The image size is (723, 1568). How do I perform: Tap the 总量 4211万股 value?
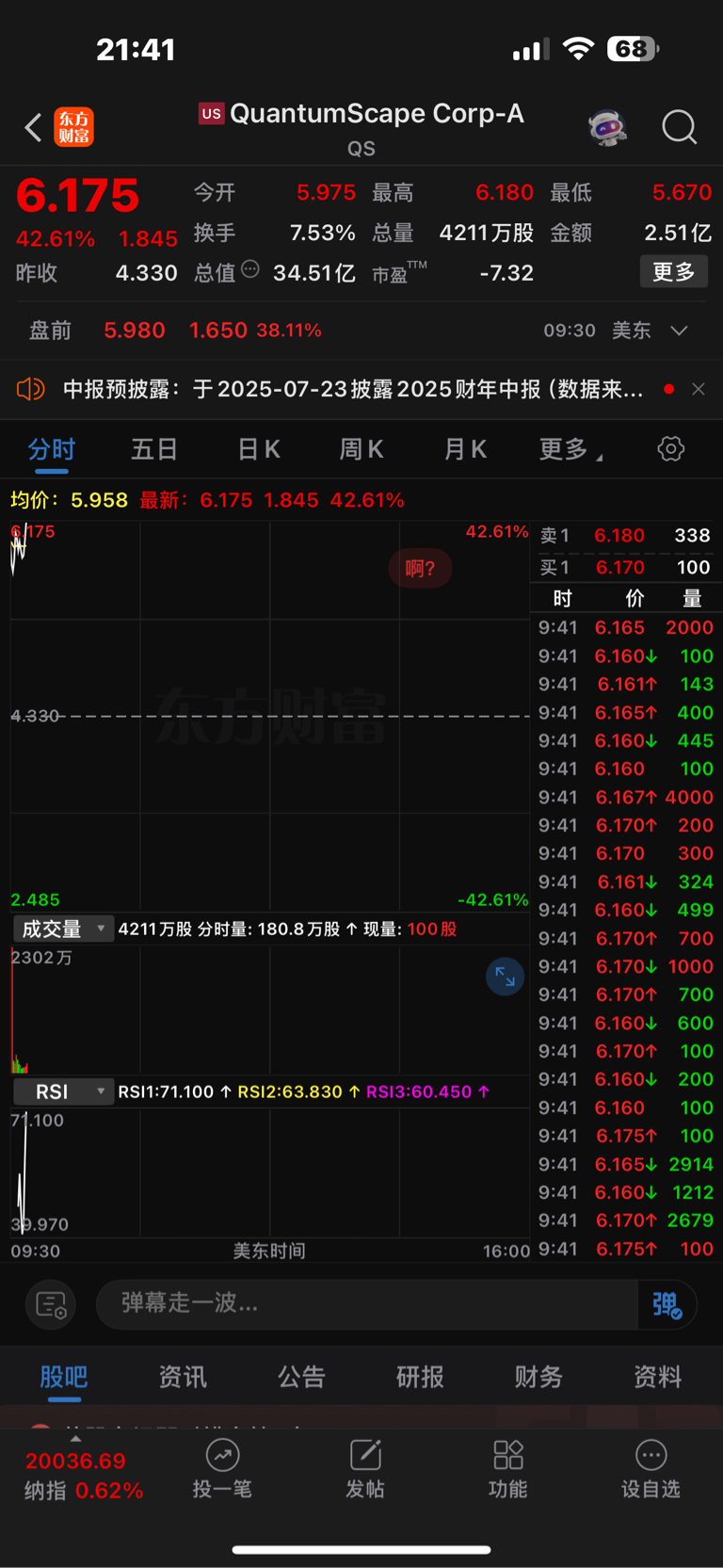[x=487, y=233]
